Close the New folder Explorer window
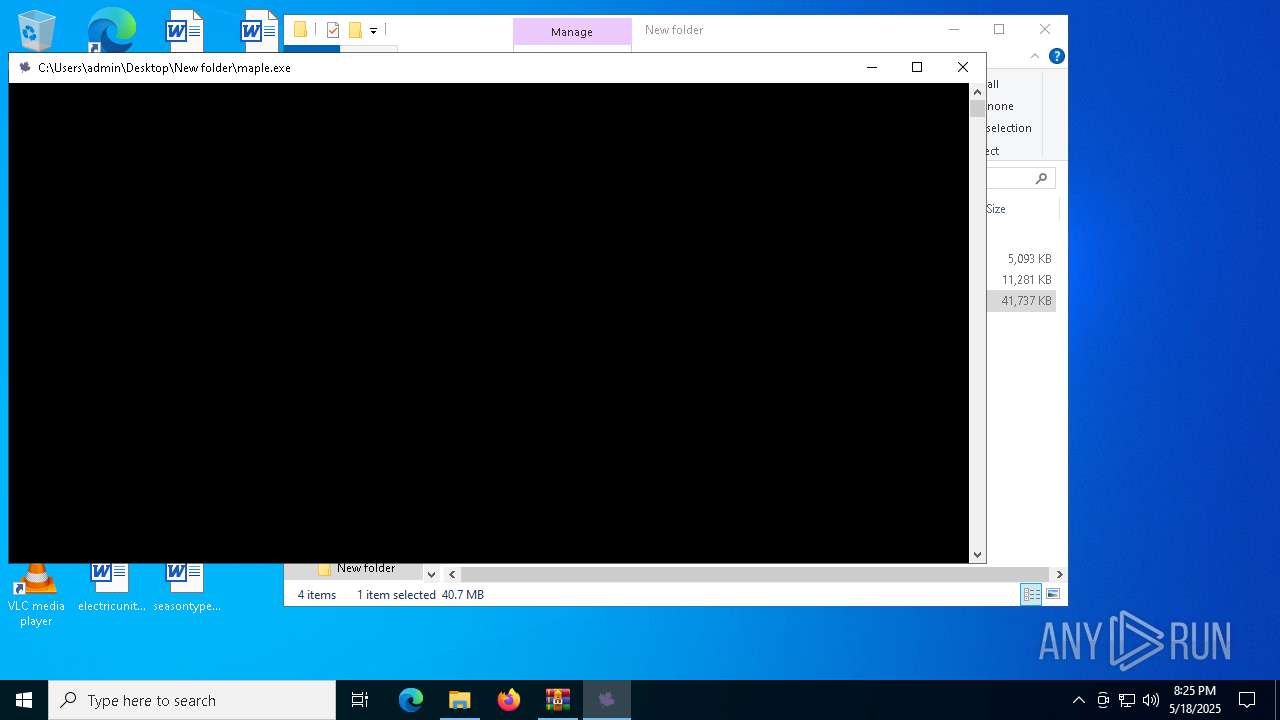 (1045, 30)
